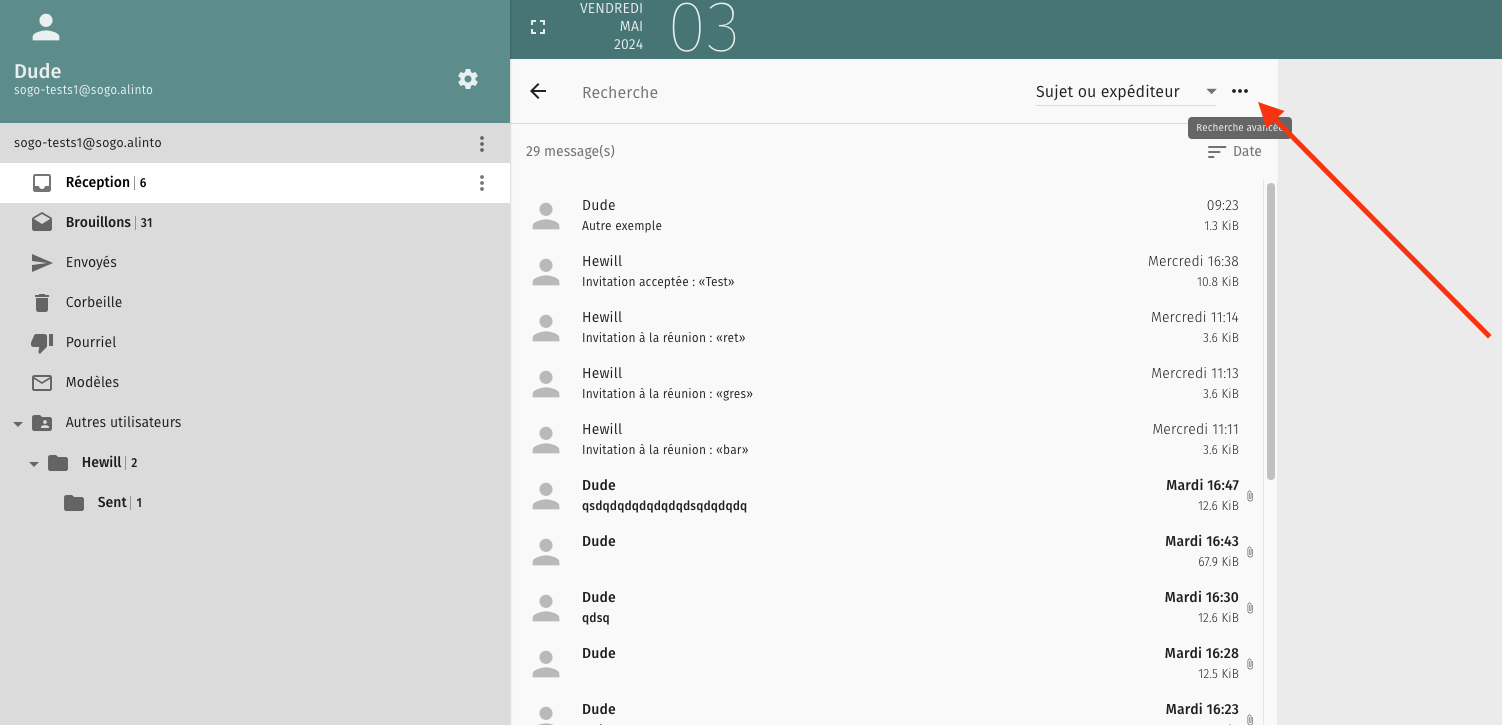Image resolution: width=1502 pixels, height=725 pixels.
Task: Collapse the Autres utilisateurs tree
Action: coord(18,423)
